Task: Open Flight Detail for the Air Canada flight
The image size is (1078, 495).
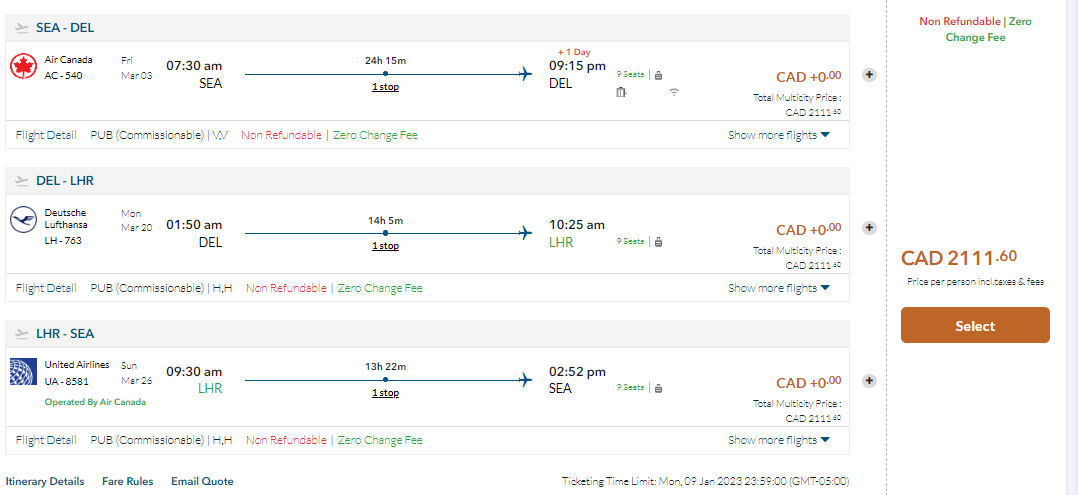Action: tap(46, 135)
